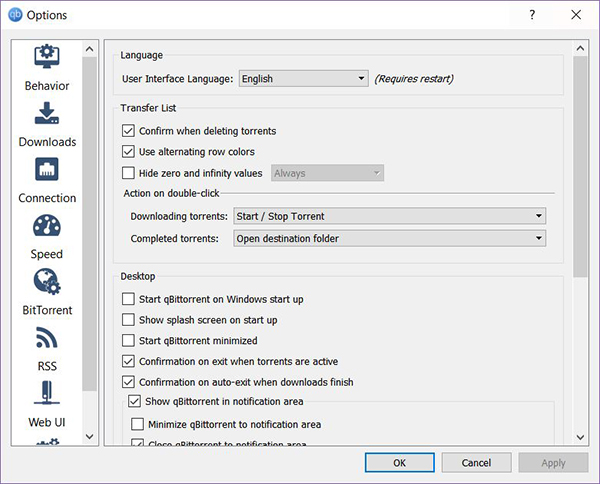The height and width of the screenshot is (484, 600).
Task: Enable Hide zero and infinity values
Action: (x=128, y=173)
